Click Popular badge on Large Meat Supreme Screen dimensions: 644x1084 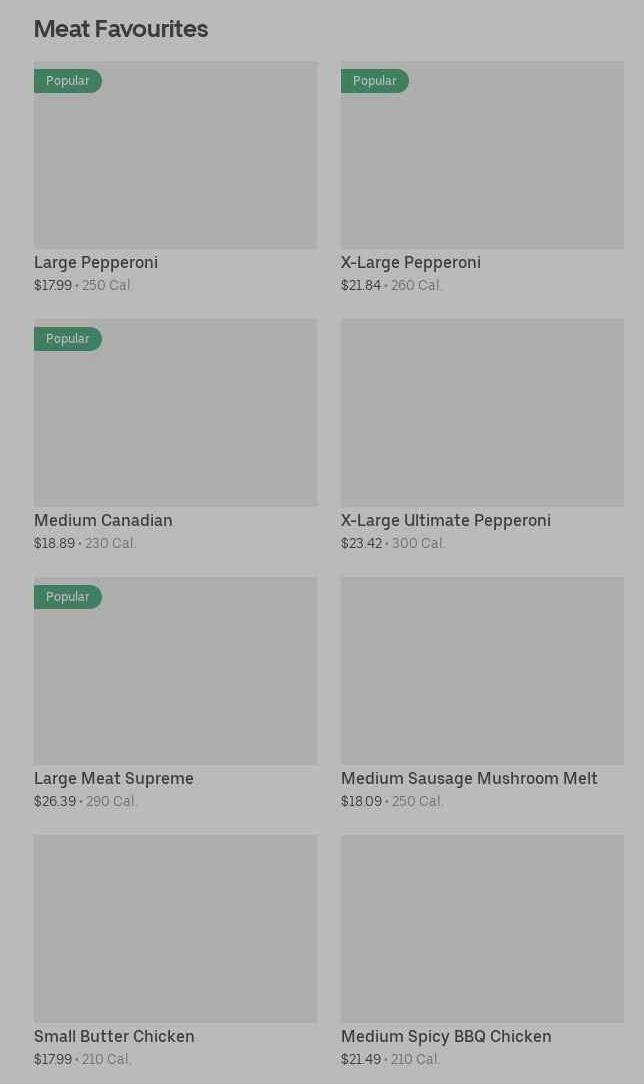pyautogui.click(x=68, y=597)
